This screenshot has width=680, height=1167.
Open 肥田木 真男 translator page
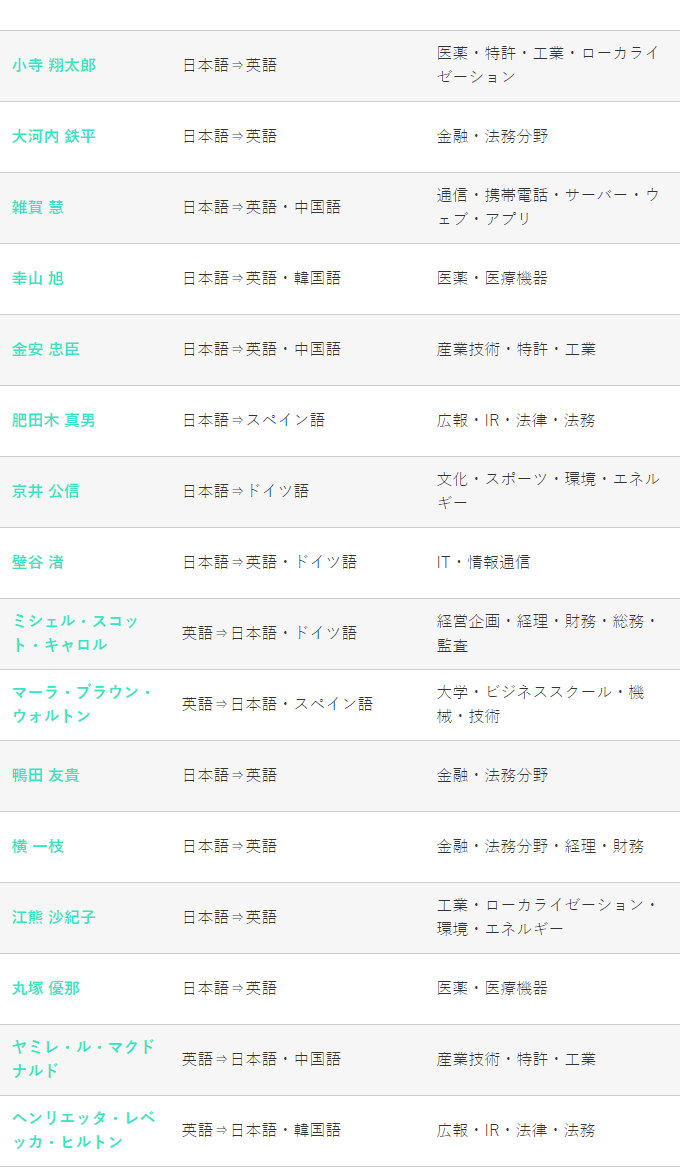point(54,420)
